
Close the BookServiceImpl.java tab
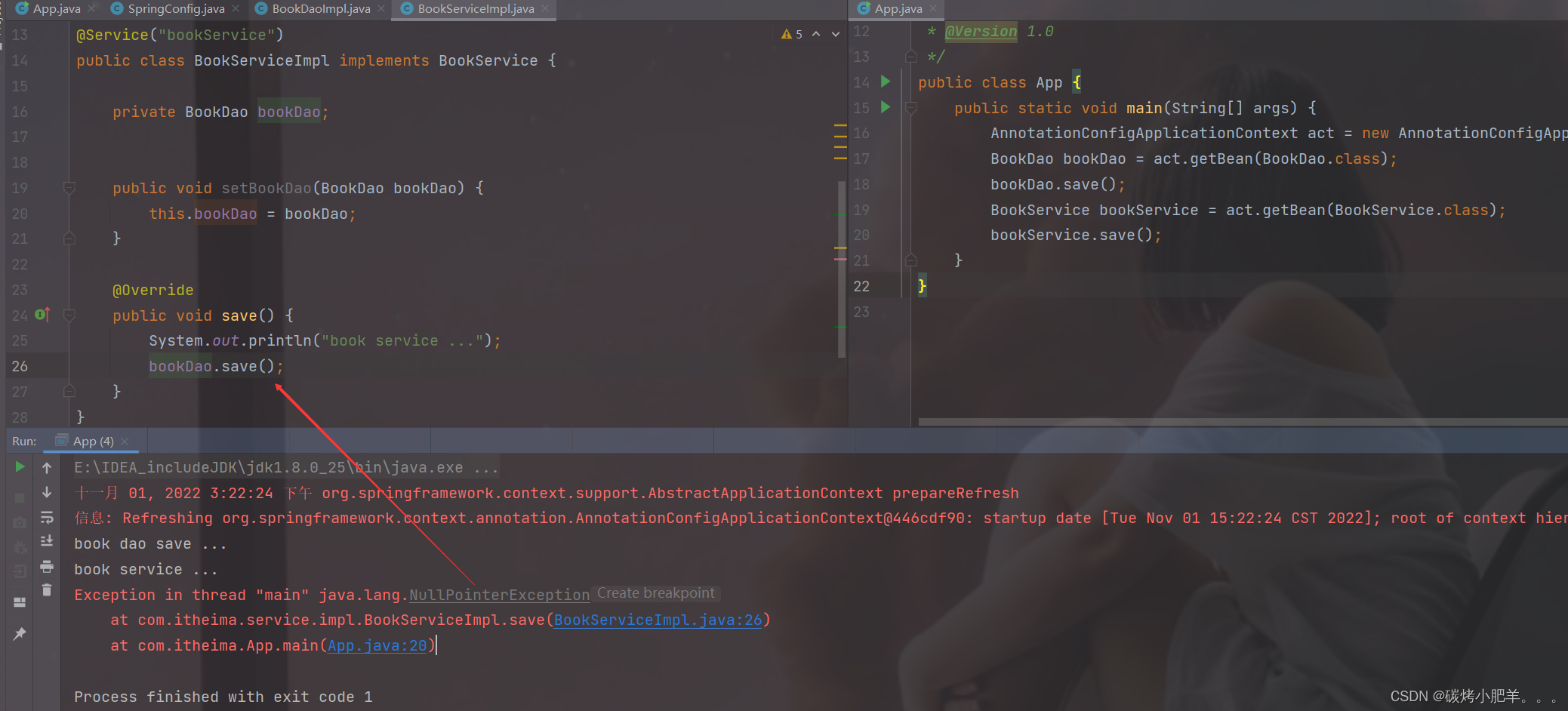point(545,8)
